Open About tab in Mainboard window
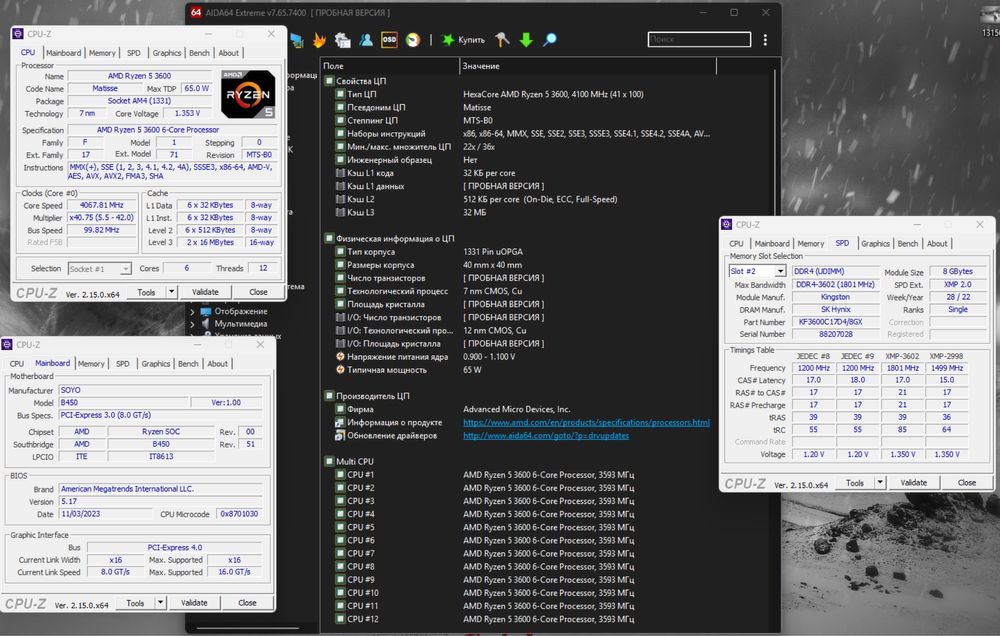This screenshot has width=1000, height=636. click(217, 364)
